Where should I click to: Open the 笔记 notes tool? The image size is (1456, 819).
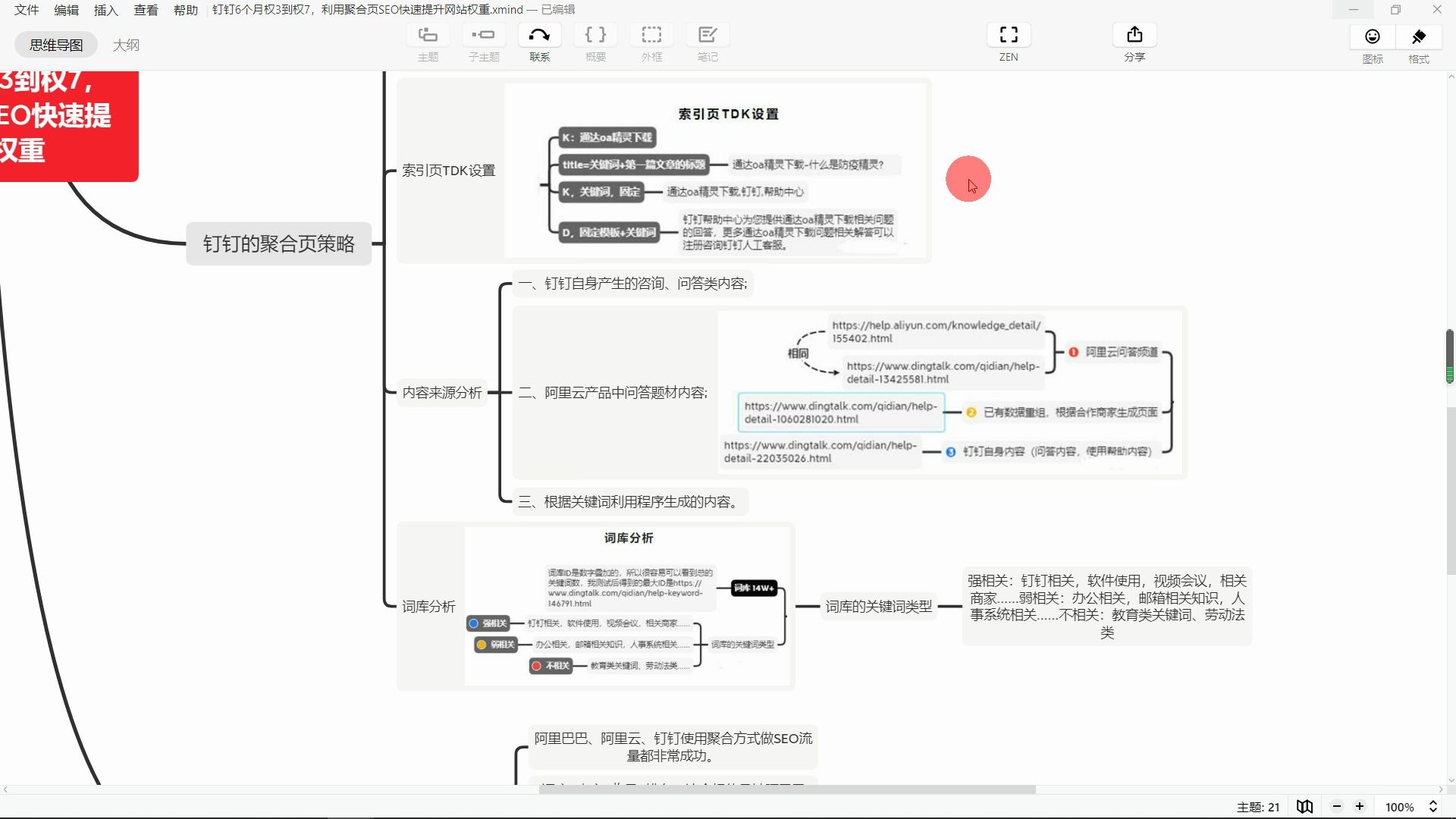point(708,43)
